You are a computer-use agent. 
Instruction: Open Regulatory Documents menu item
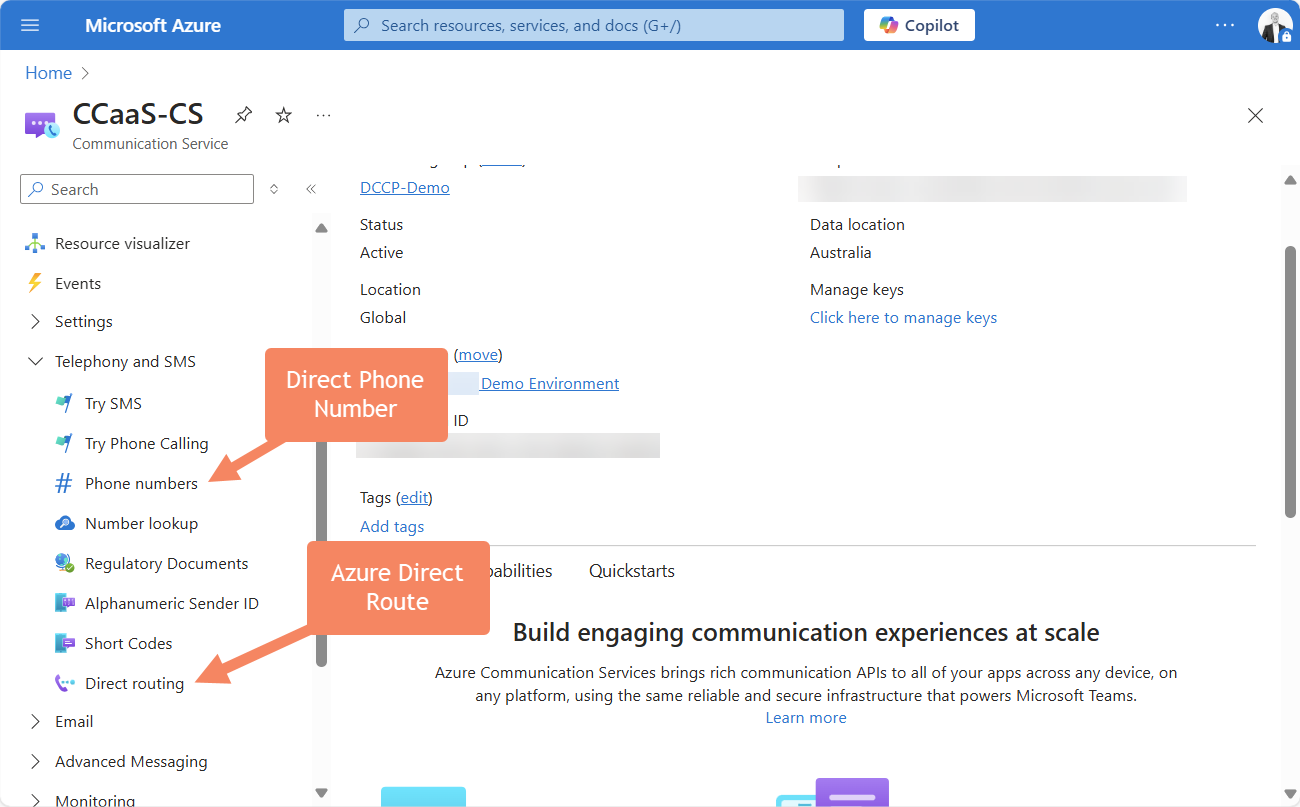(166, 563)
